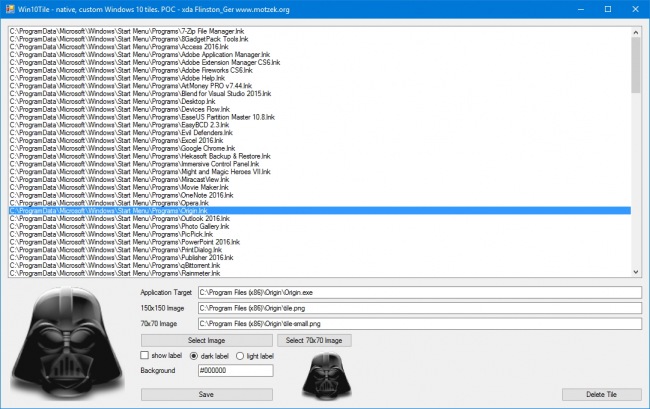
Task: Select Blend for Visual Studio 2015.lnk entry
Action: (320, 94)
